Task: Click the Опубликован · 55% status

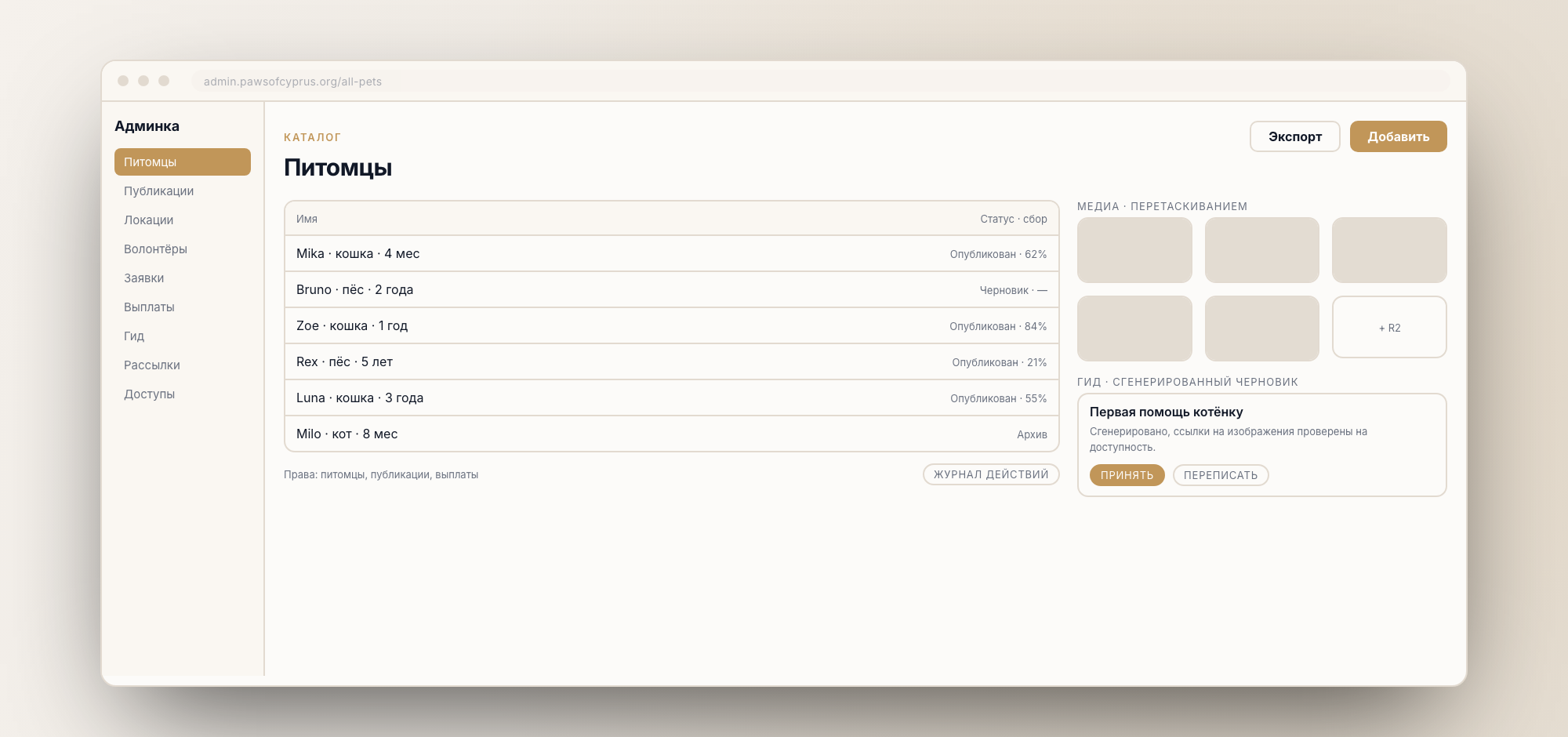Action: pos(999,398)
